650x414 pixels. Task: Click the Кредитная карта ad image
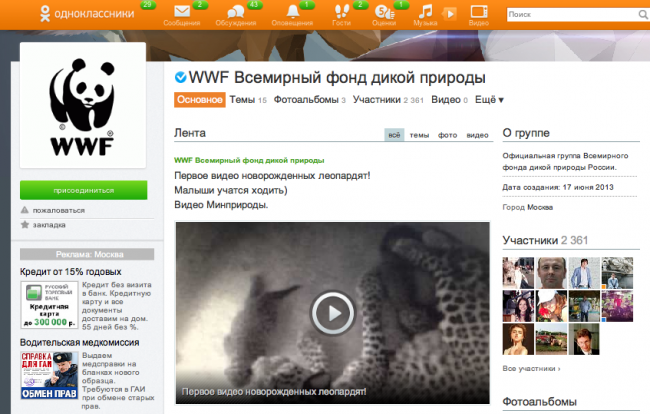(x=49, y=305)
